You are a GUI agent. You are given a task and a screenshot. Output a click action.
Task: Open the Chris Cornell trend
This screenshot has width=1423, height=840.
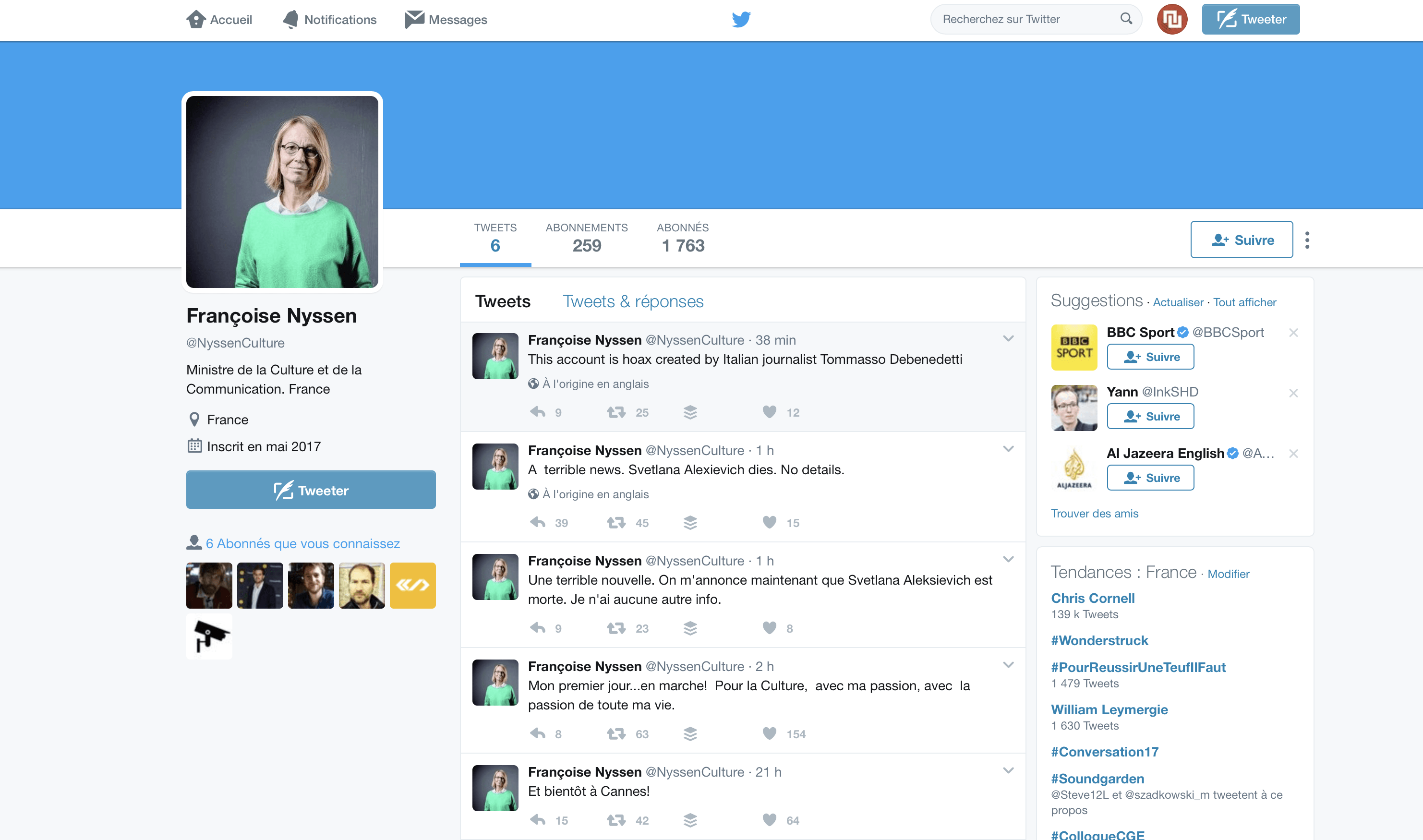click(1092, 598)
